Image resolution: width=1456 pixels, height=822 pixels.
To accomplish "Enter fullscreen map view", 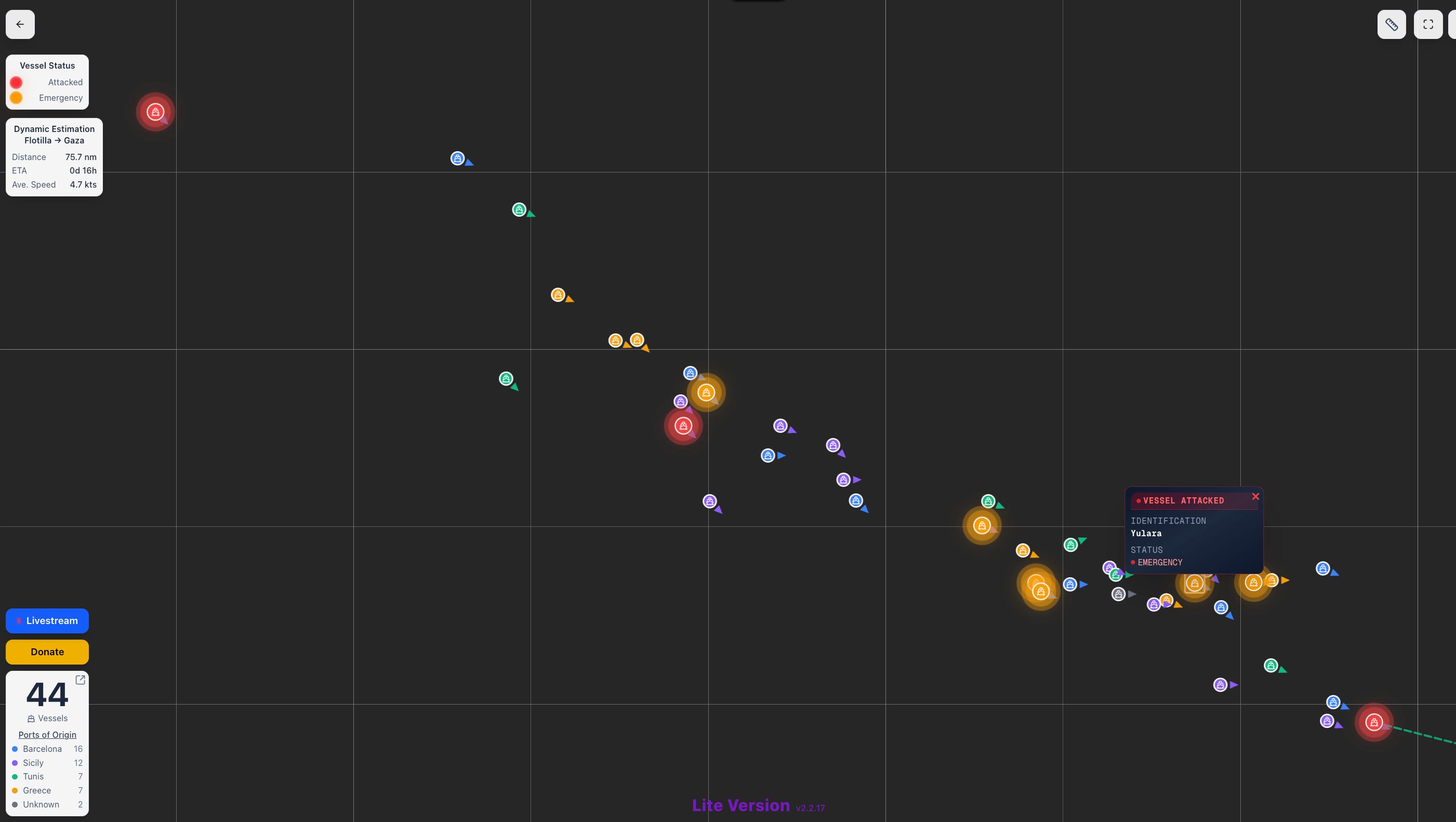I will [x=1428, y=24].
